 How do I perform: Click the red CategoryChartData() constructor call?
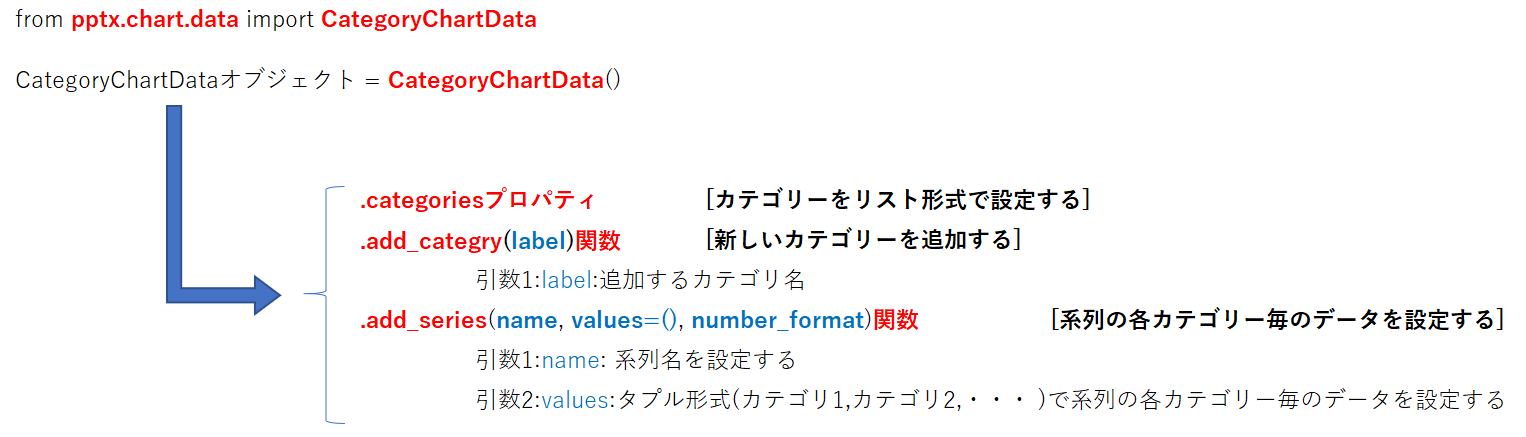[x=504, y=80]
